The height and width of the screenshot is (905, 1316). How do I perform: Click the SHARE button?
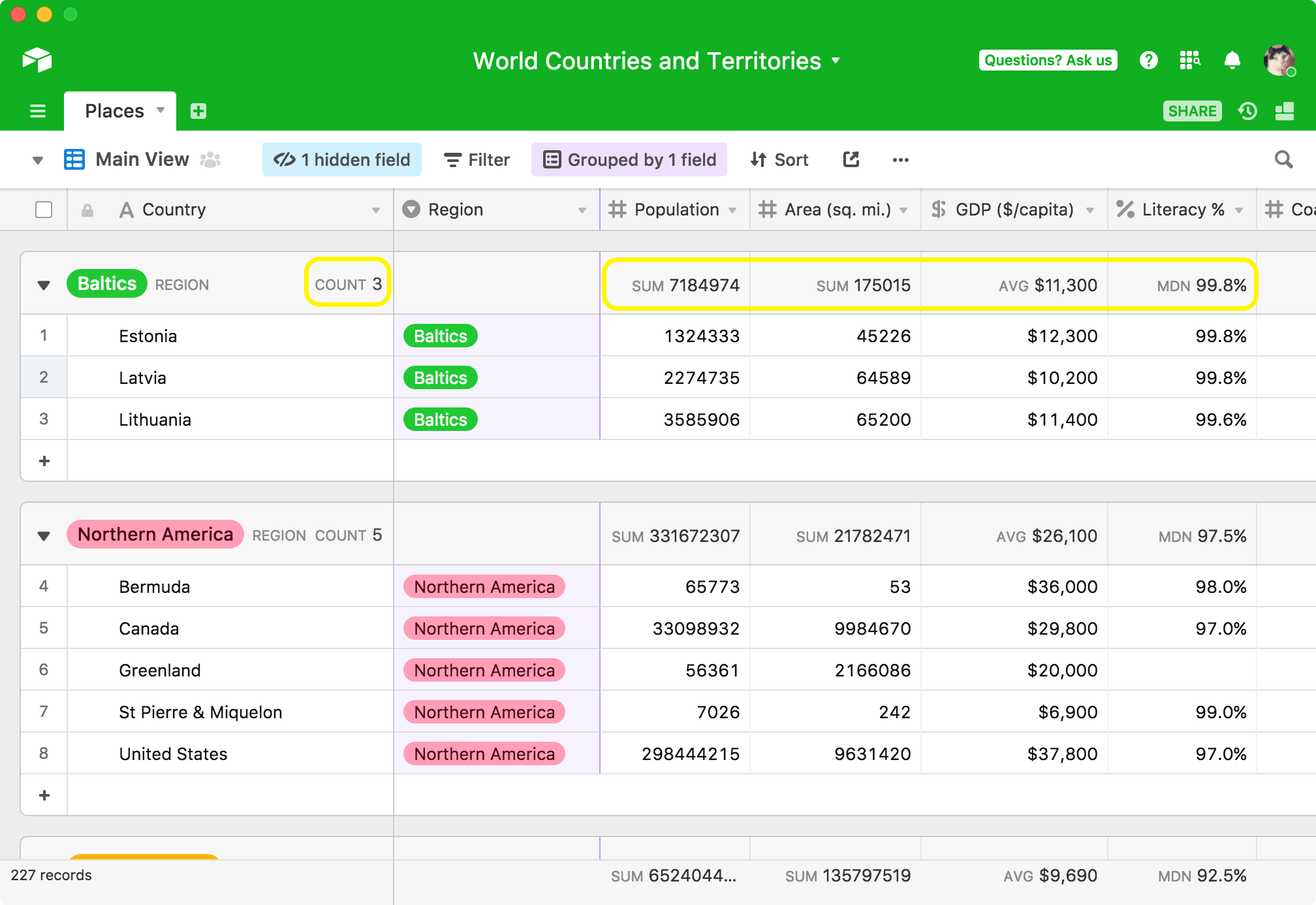pos(1192,110)
